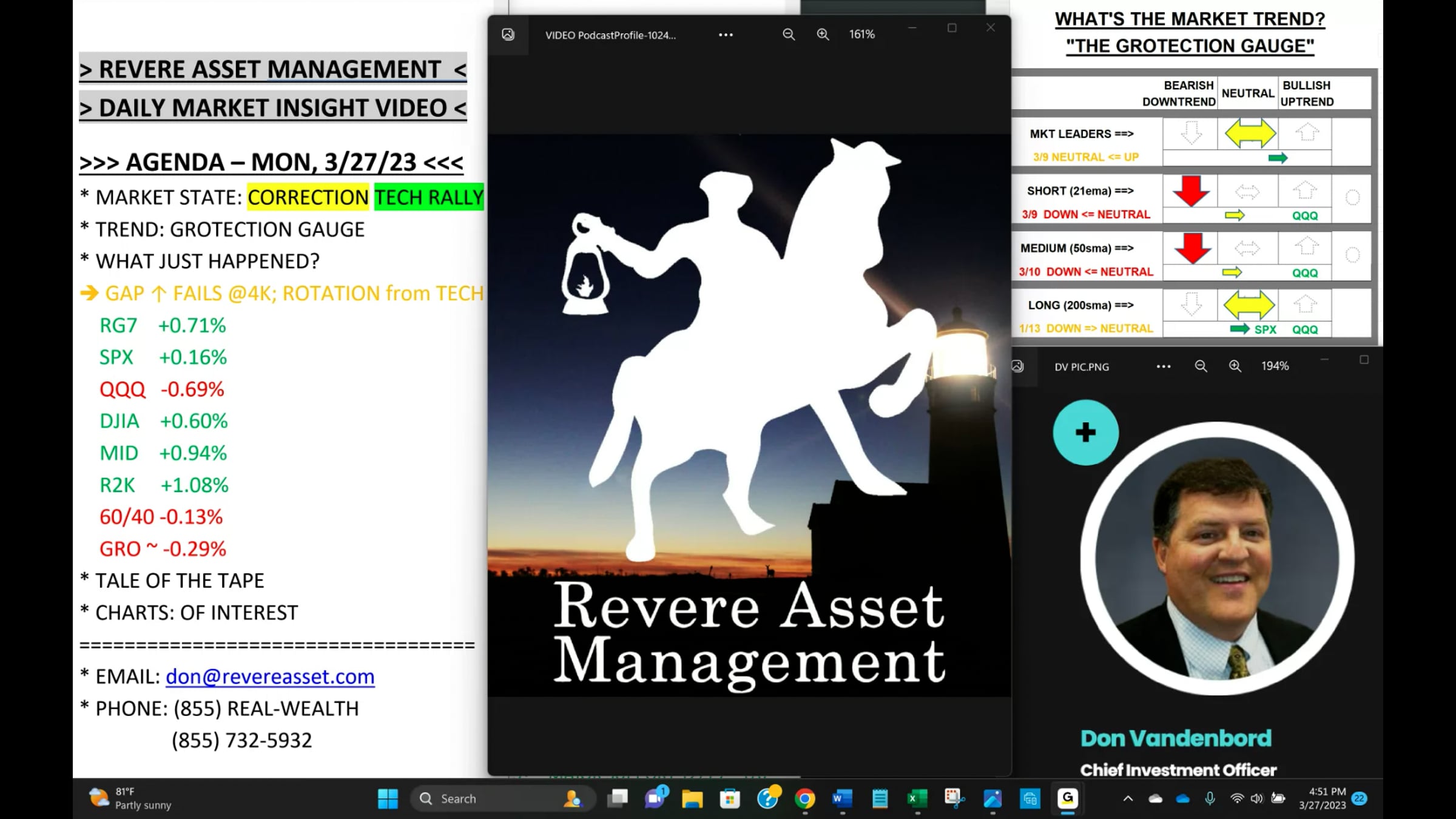Open the 194% zoom level in DV PIC
1456x819 pixels.
coord(1275,366)
